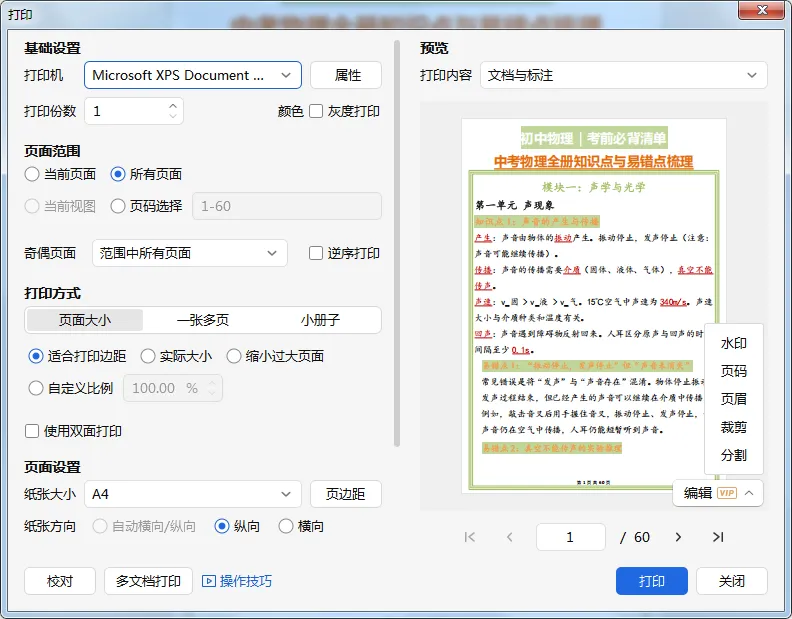Viewport: 792px width, 619px height.
Task: Switch to 页面大小 print mode tab
Action: [85, 320]
